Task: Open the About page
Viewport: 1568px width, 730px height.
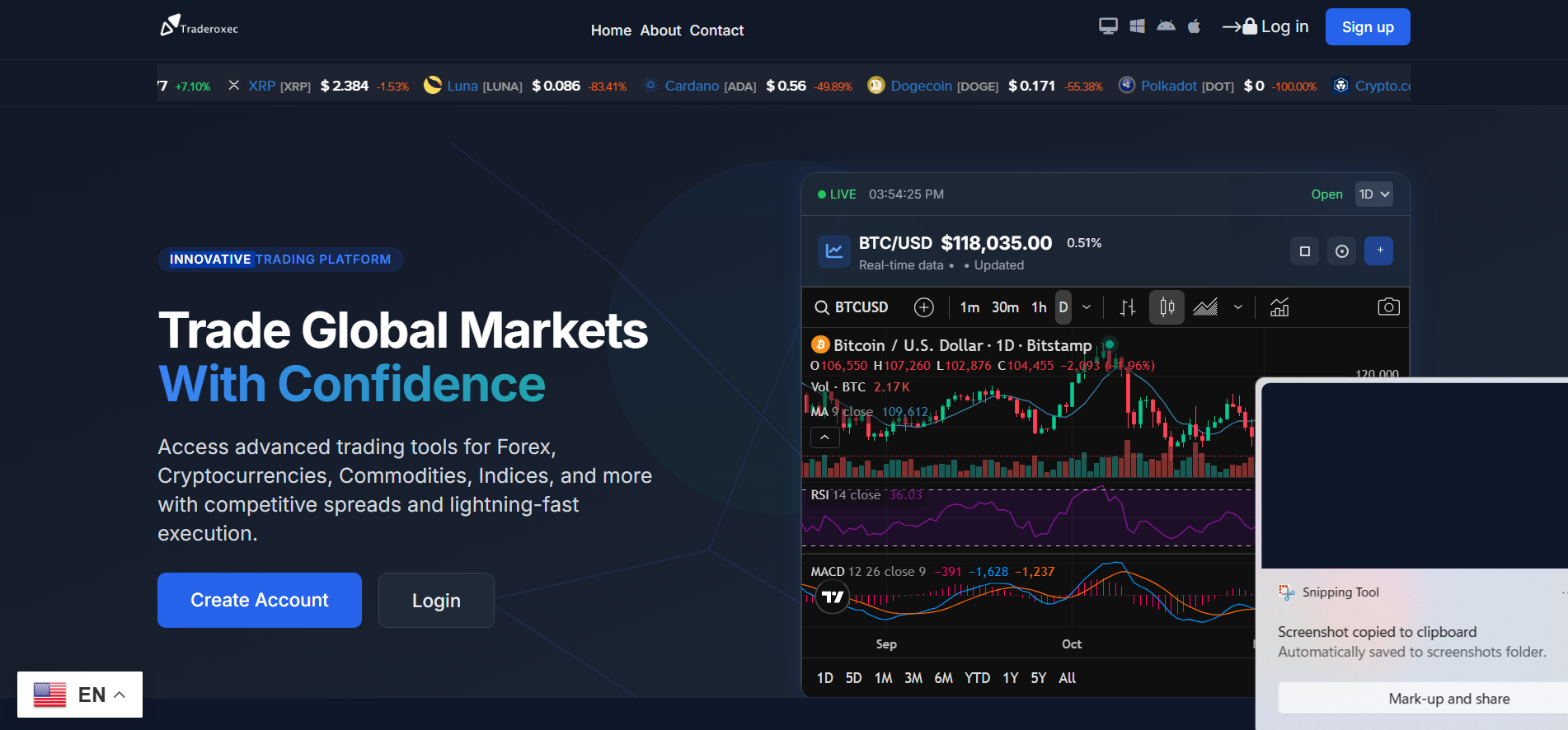Action: pos(660,30)
